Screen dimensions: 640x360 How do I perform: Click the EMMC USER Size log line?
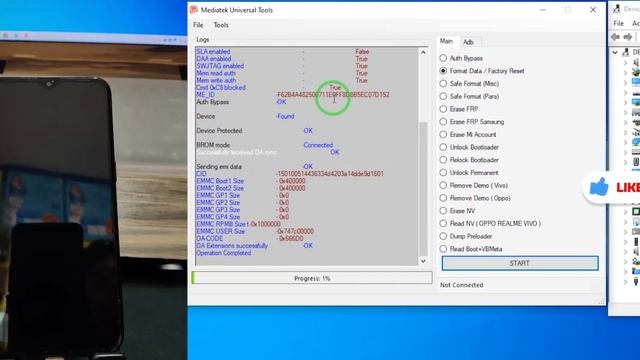pos(255,231)
